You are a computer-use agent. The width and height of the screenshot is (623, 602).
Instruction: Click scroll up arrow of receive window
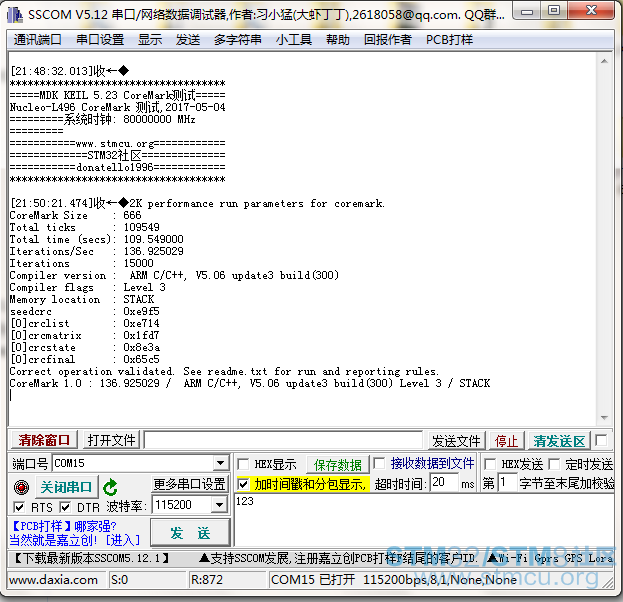(x=604, y=61)
